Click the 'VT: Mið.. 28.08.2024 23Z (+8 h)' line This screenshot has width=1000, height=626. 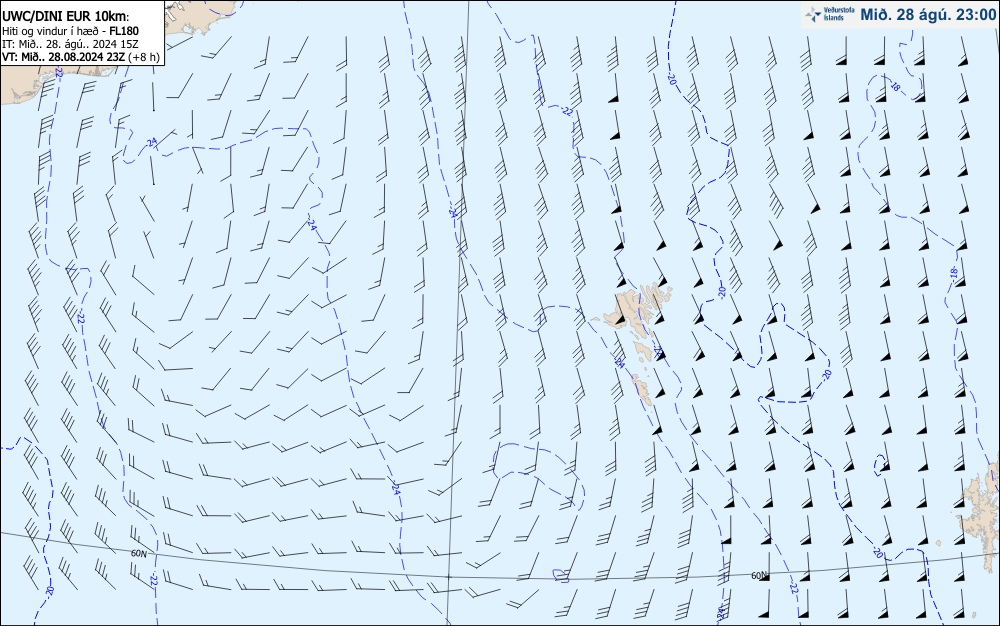80,57
